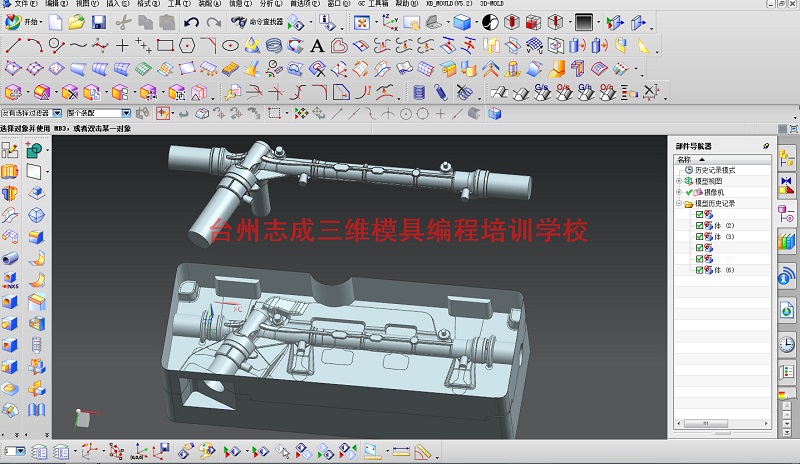800x464 pixels.
Task: Click the Extrude feature icon in left toolbar
Action: point(10,172)
